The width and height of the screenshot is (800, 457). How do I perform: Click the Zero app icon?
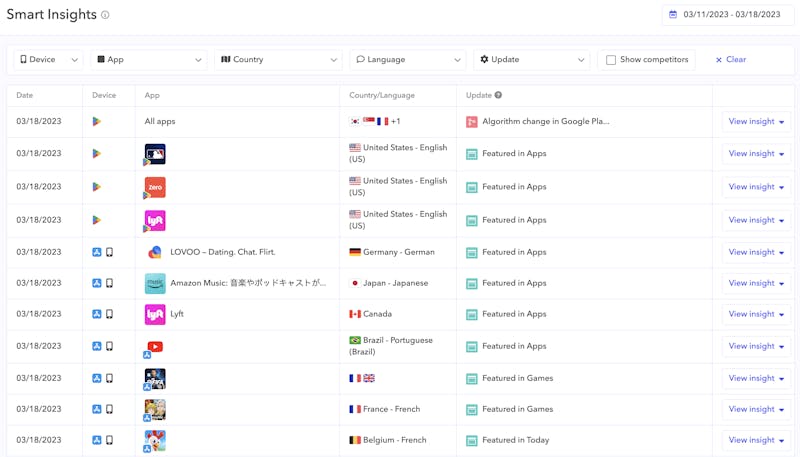(x=155, y=187)
